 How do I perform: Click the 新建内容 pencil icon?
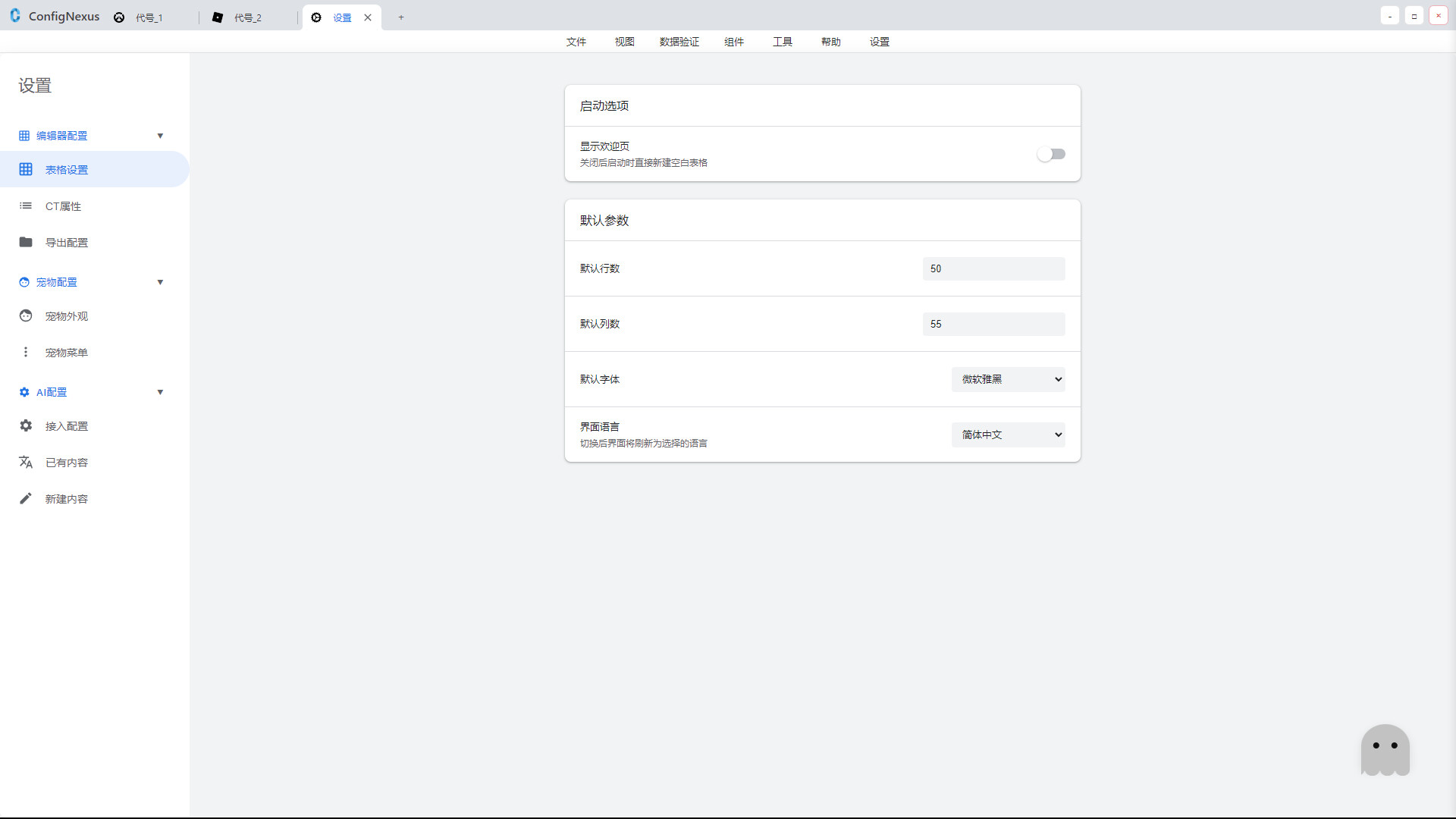pyautogui.click(x=26, y=498)
